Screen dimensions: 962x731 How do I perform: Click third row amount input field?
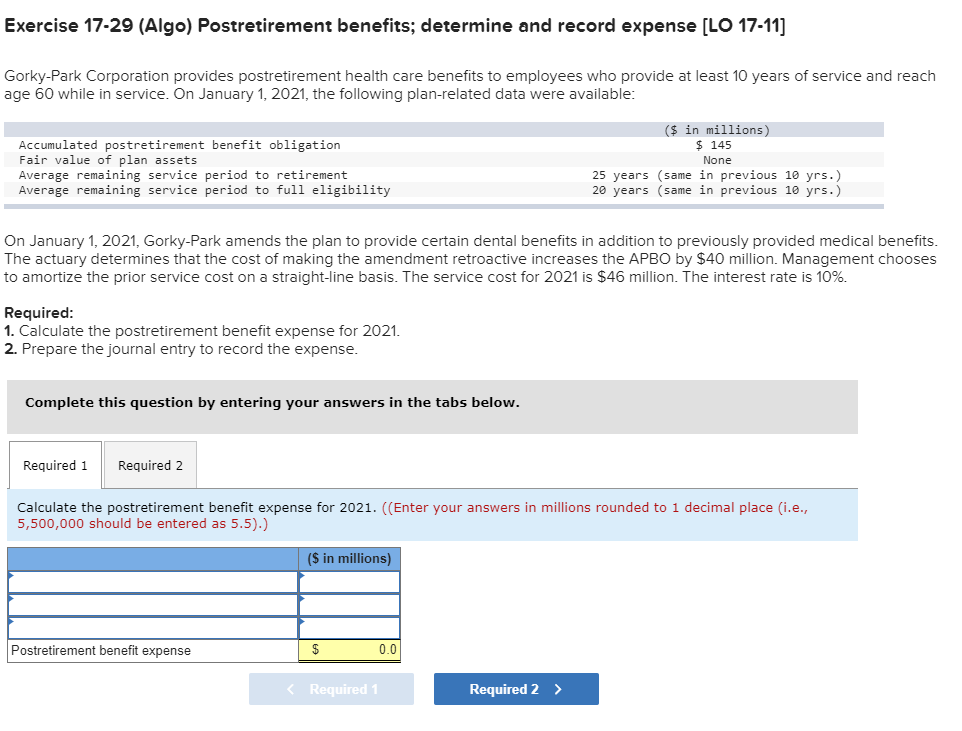coord(350,628)
